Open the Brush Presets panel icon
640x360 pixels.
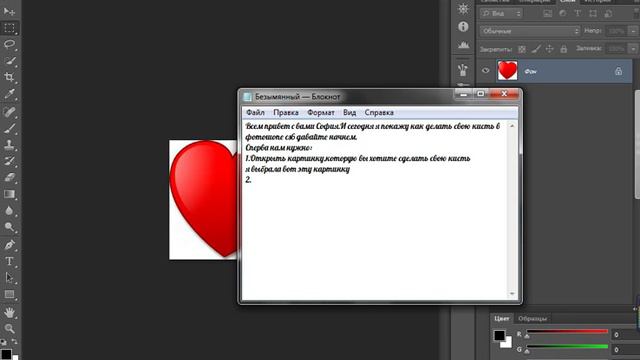[x=463, y=70]
